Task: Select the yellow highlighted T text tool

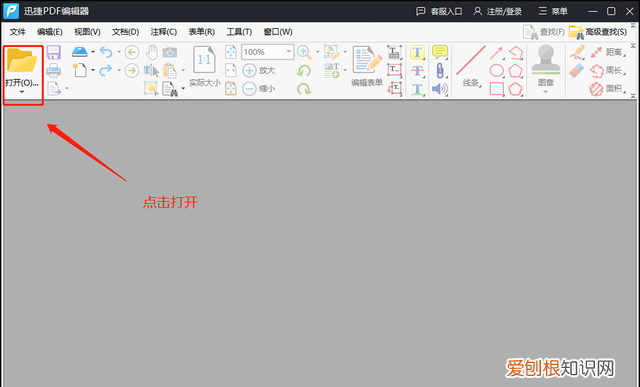Action: coord(417,52)
